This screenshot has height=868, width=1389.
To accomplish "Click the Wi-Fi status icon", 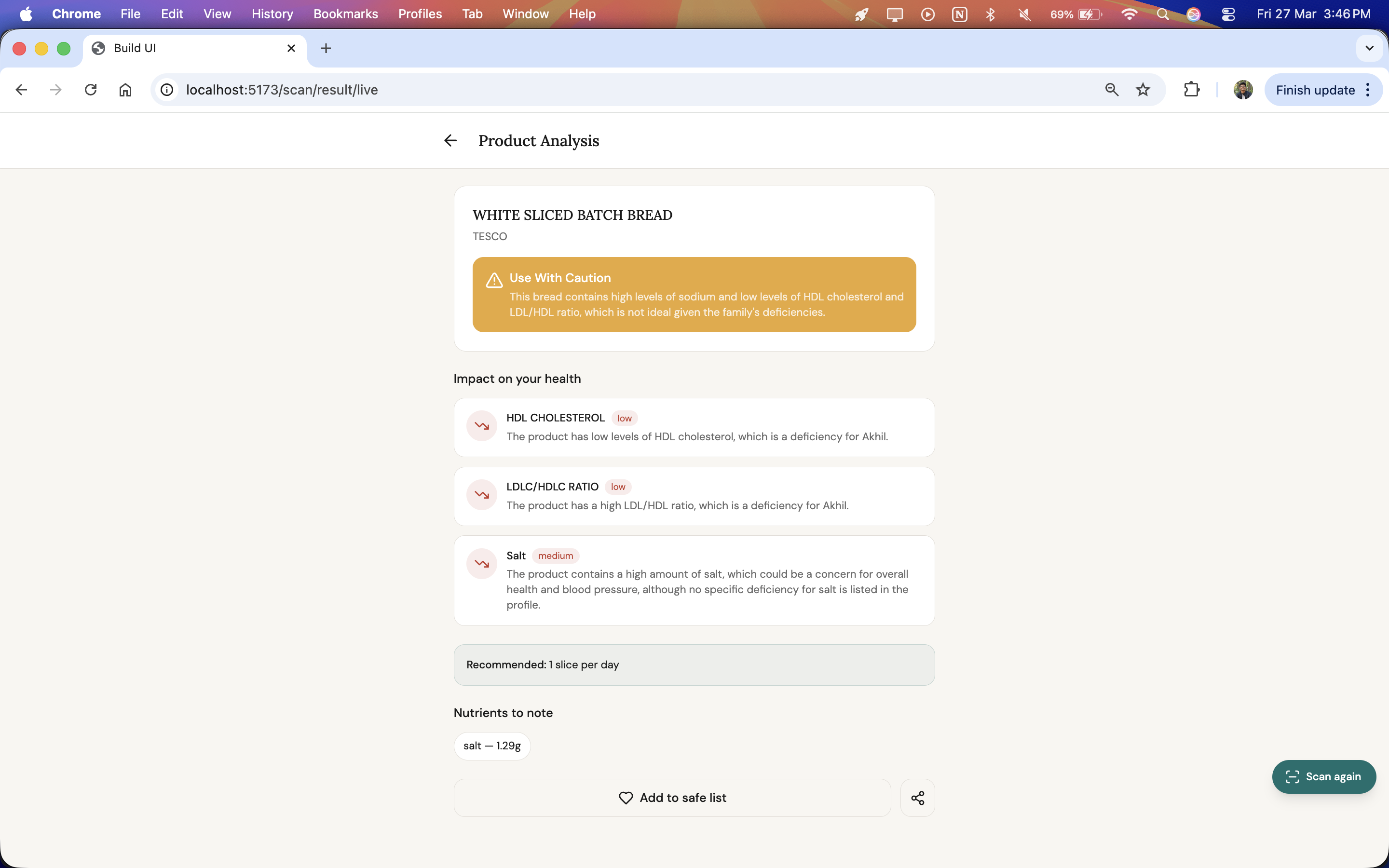I will [x=1129, y=14].
